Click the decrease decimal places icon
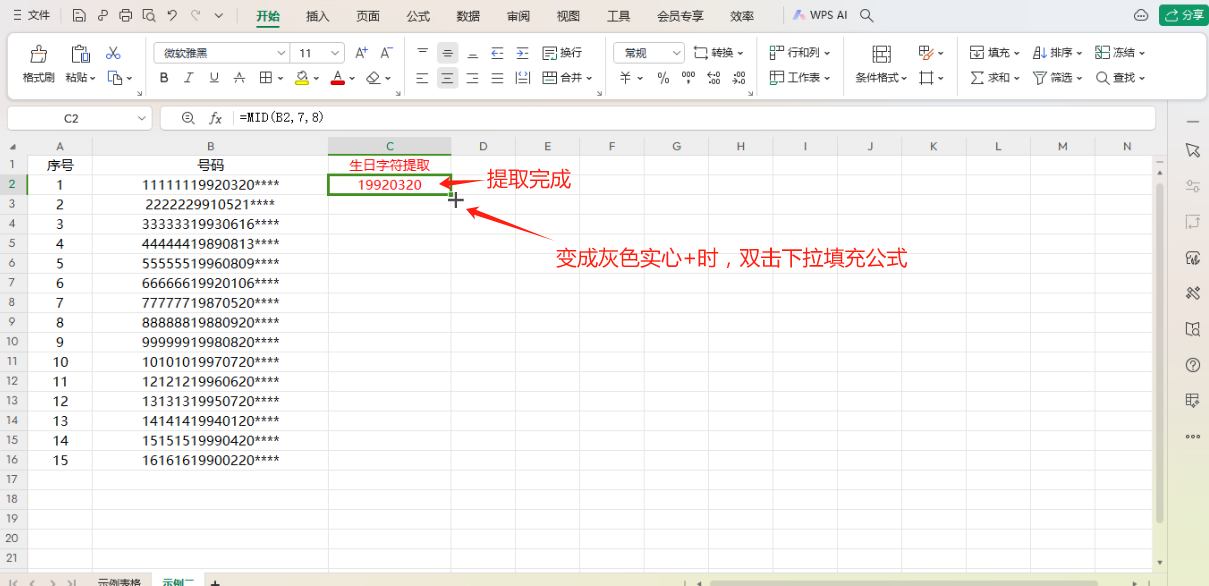 (738, 78)
